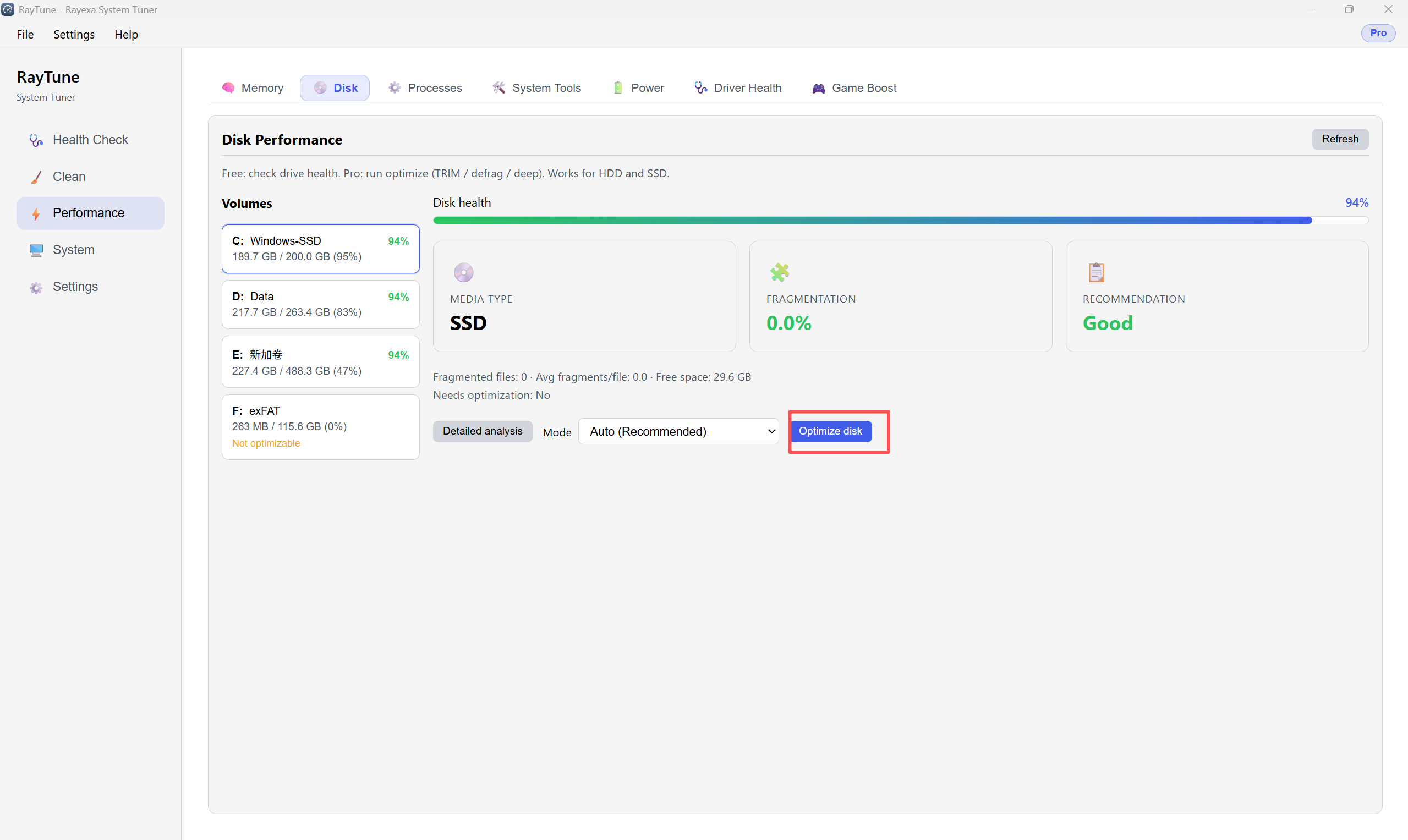Screen dimensions: 1408x840
Task: Click the System Tools wrench icon
Action: 499,87
